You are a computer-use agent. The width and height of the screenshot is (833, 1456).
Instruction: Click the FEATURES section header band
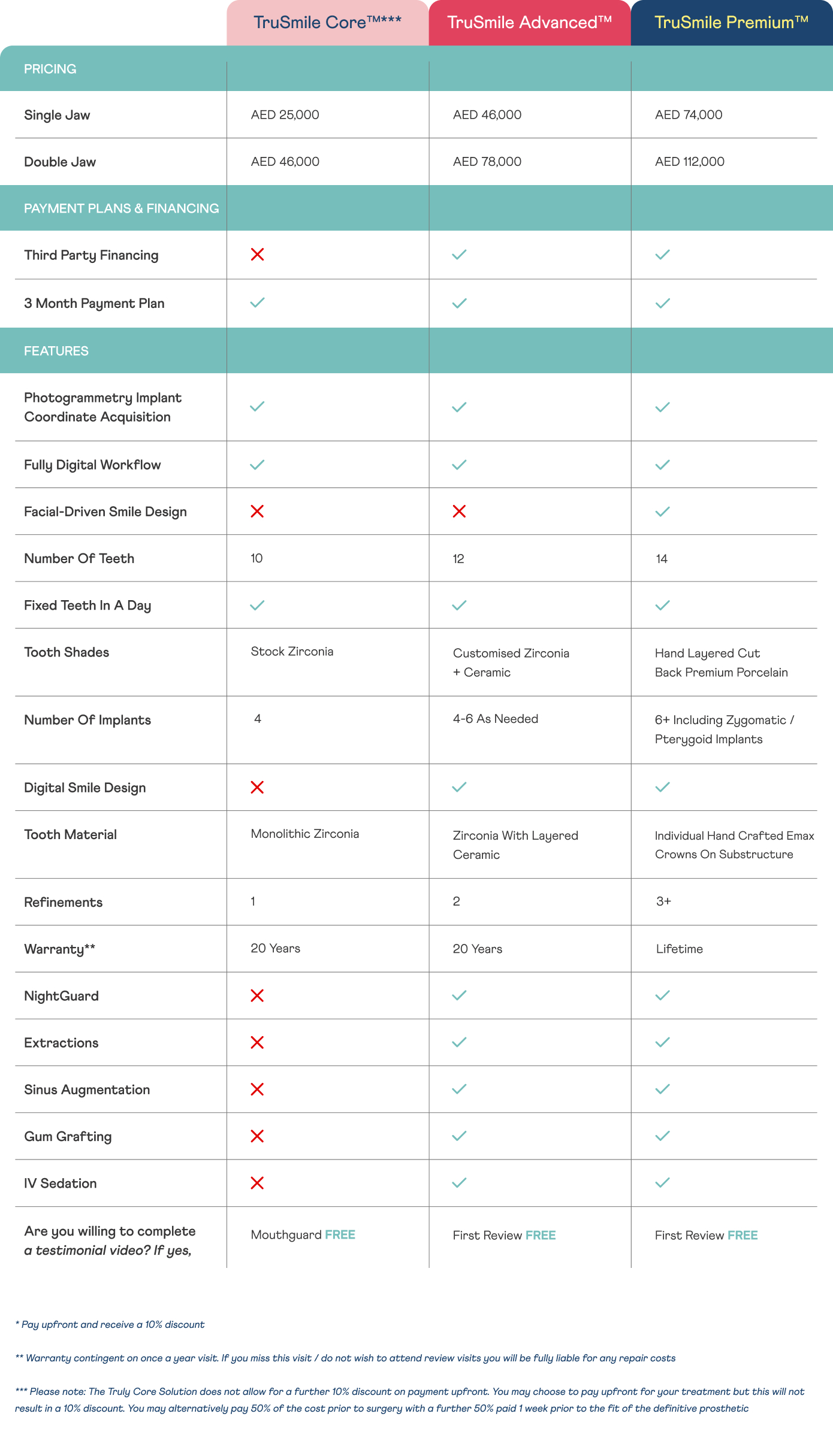click(416, 350)
